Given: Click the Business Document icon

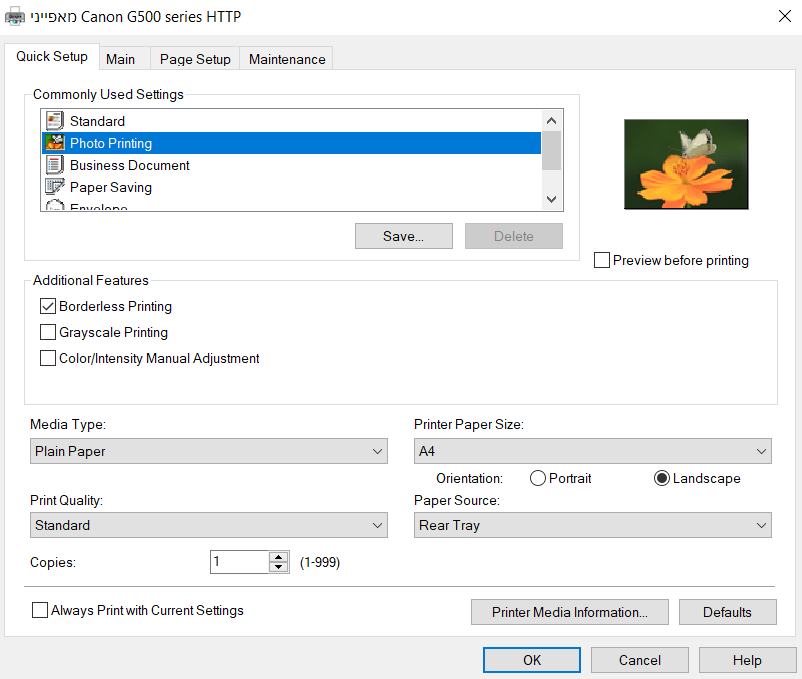Looking at the screenshot, I should [54, 165].
